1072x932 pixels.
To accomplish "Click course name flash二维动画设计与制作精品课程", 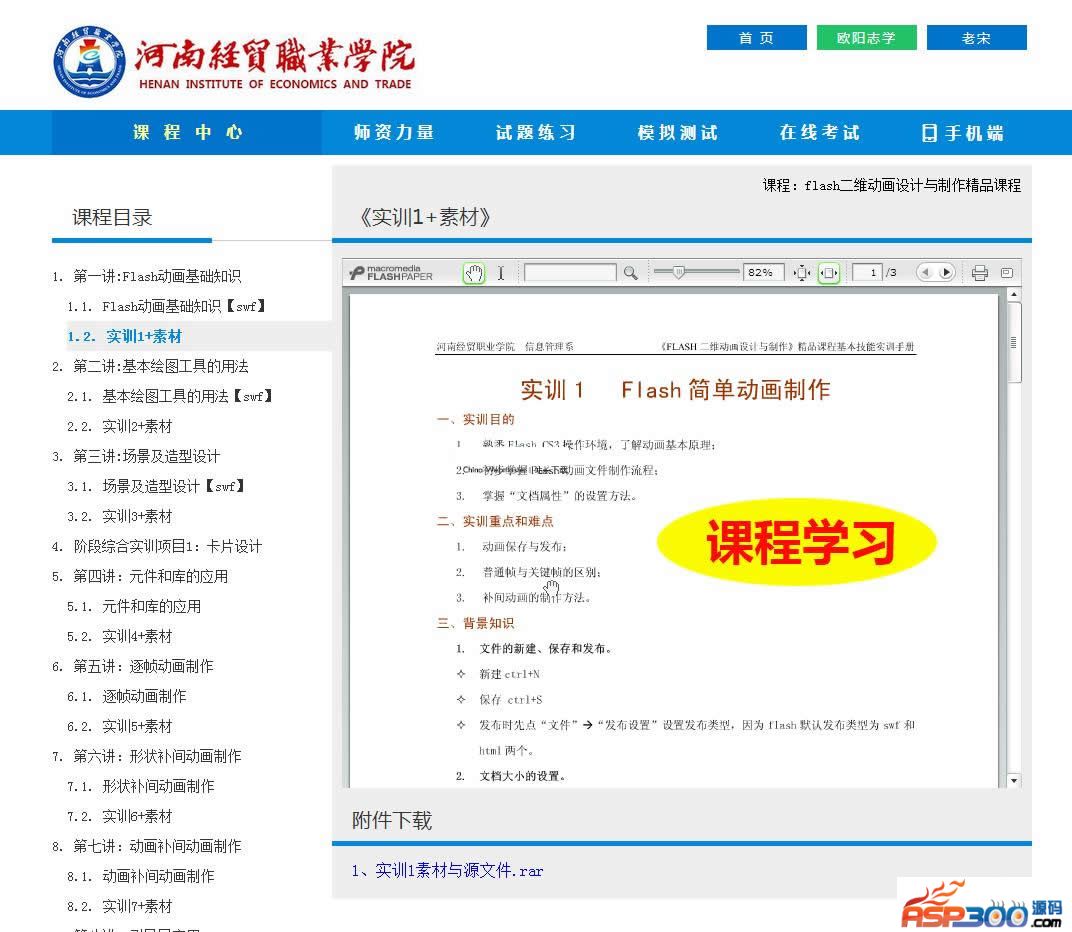I will (x=913, y=185).
